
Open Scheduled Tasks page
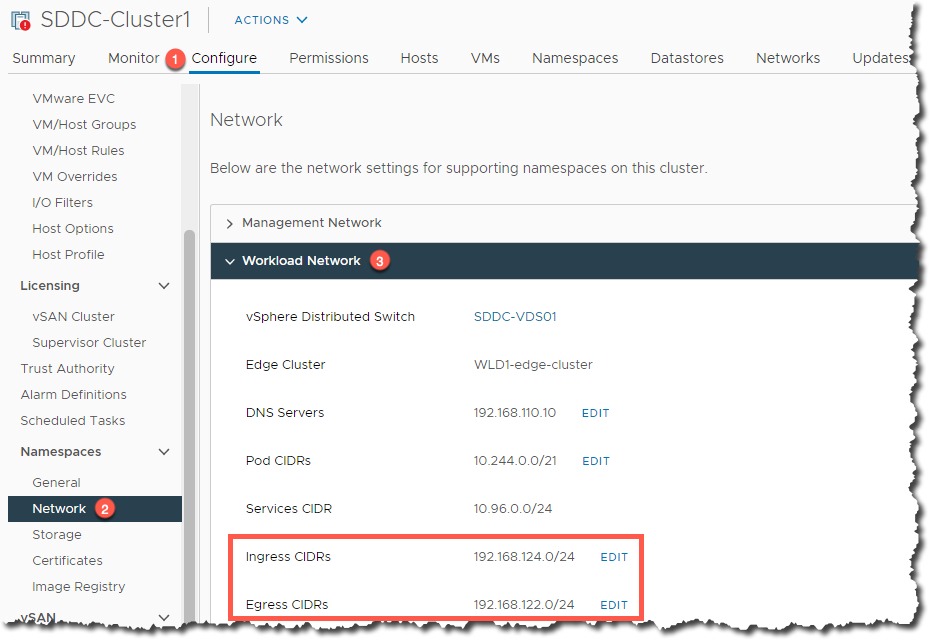click(x=73, y=421)
